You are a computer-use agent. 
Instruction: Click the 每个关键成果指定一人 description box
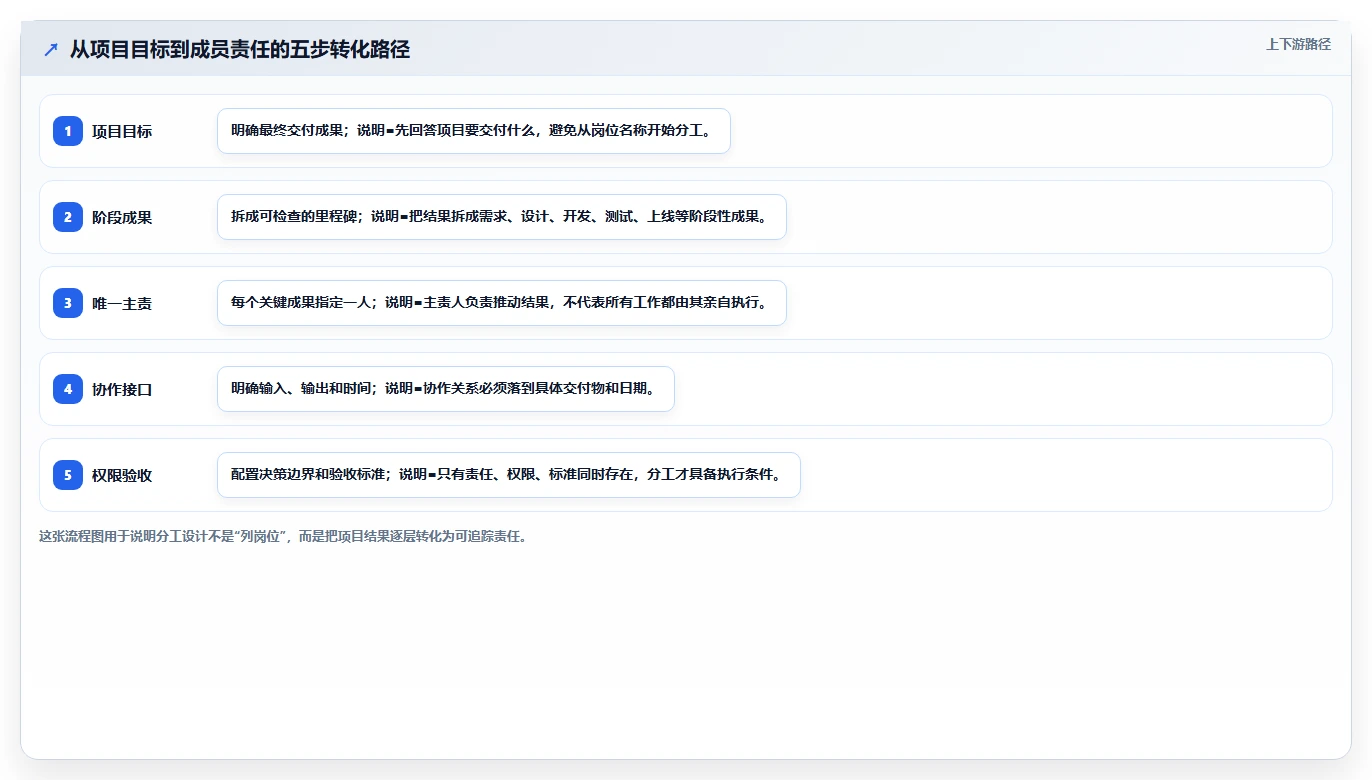click(502, 303)
